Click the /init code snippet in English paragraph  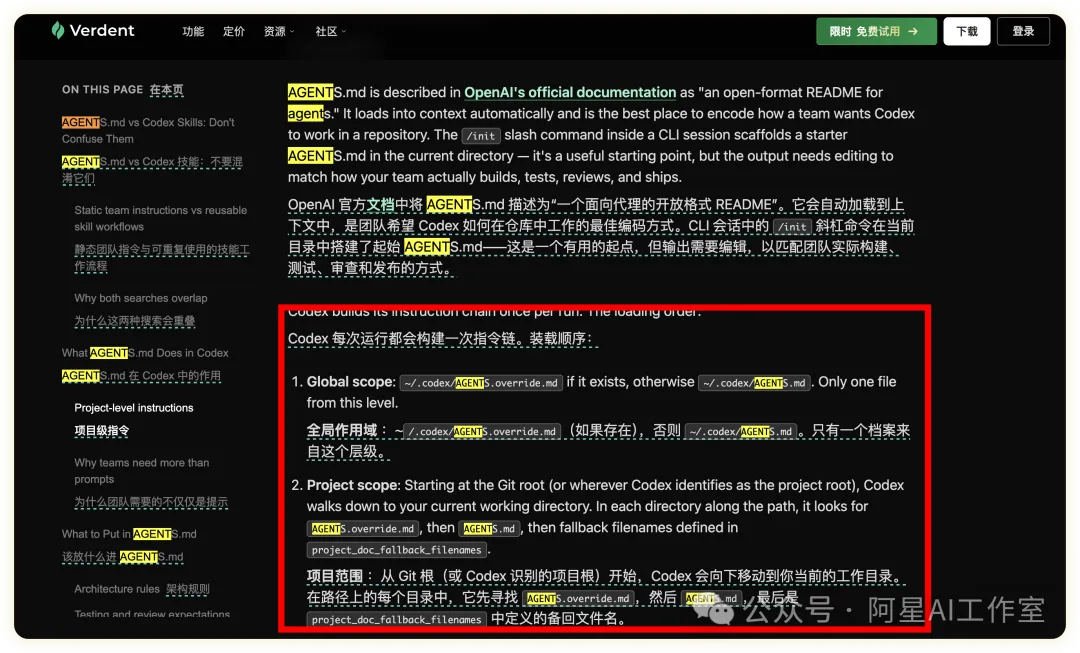click(x=481, y=136)
